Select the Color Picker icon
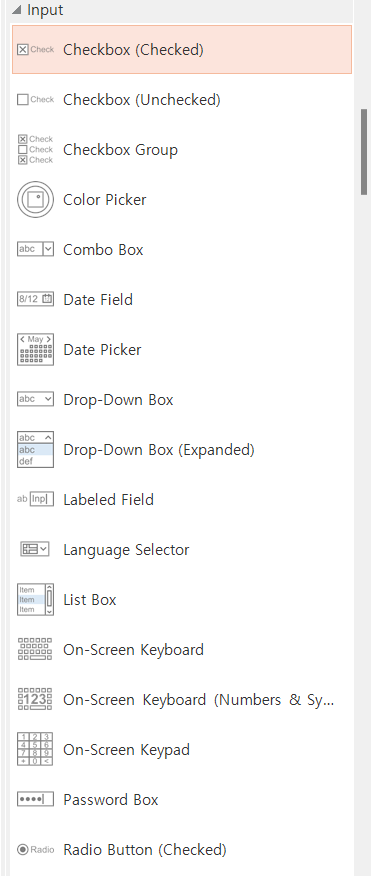 (35, 199)
